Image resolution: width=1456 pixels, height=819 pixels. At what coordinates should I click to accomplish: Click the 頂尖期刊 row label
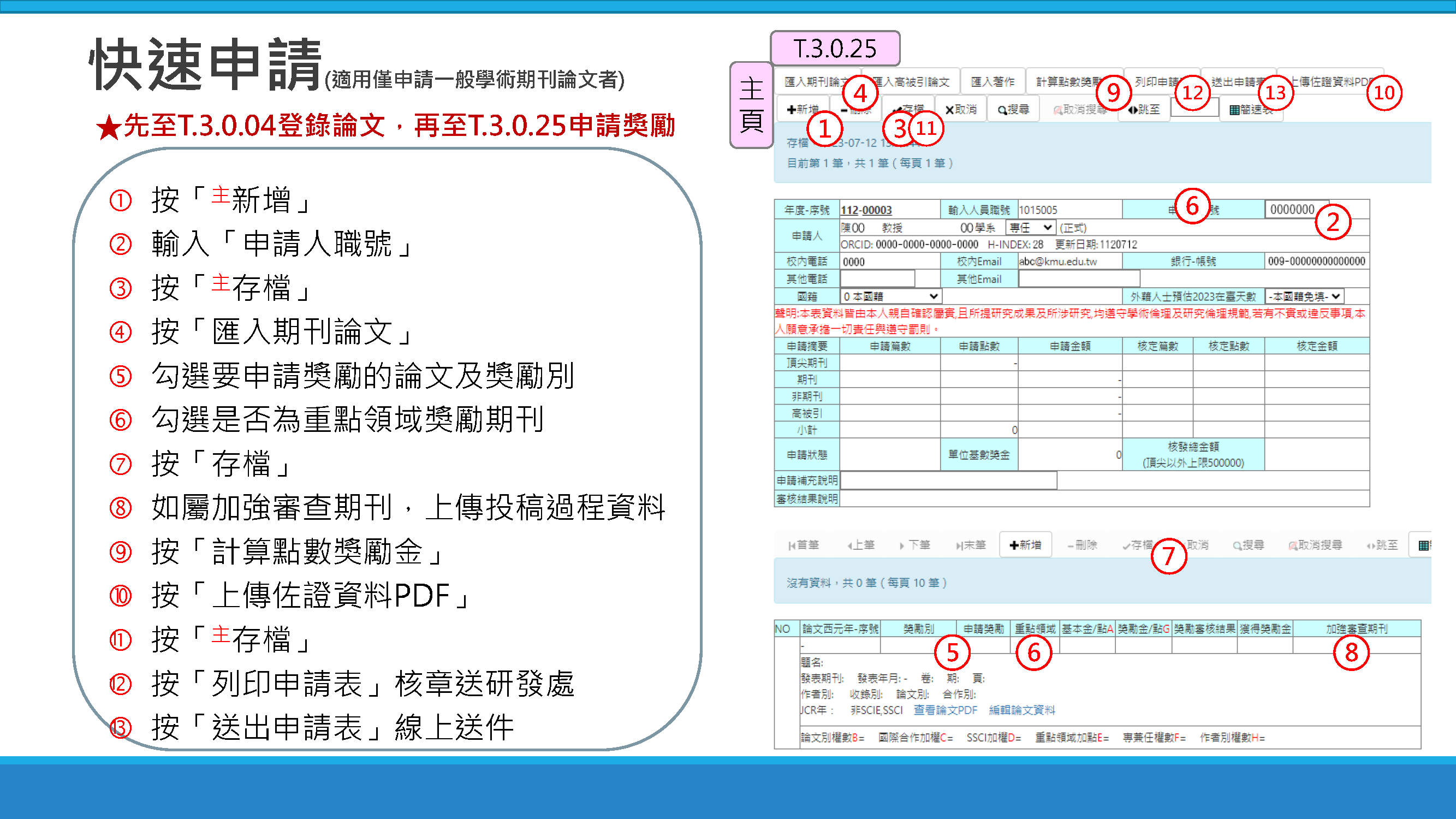(x=806, y=363)
